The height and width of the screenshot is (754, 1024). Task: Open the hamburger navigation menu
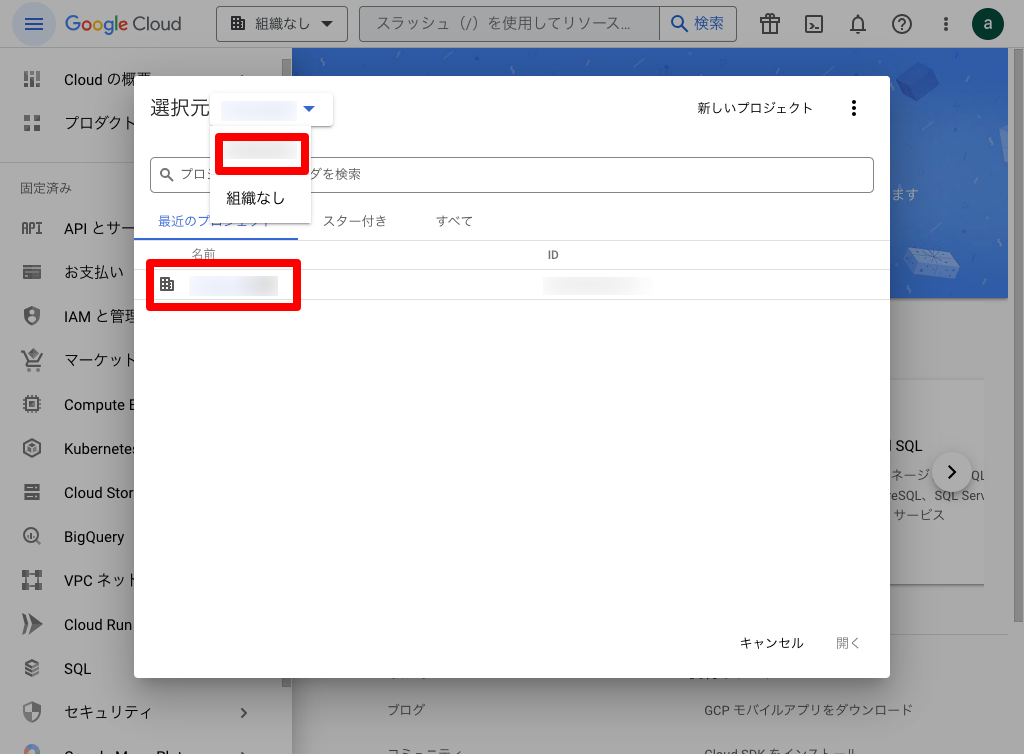pos(34,24)
